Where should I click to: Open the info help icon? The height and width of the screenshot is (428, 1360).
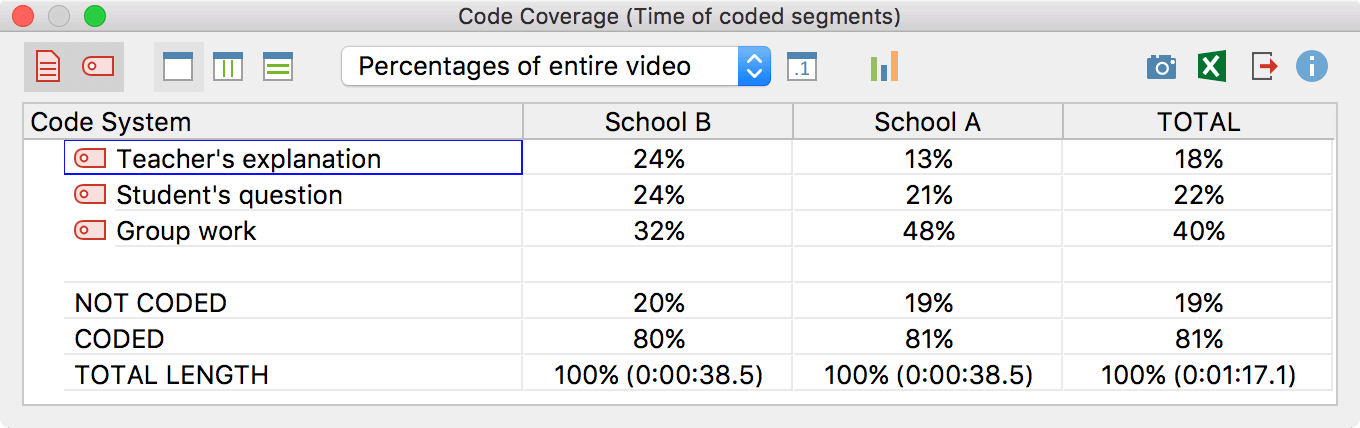(1312, 67)
